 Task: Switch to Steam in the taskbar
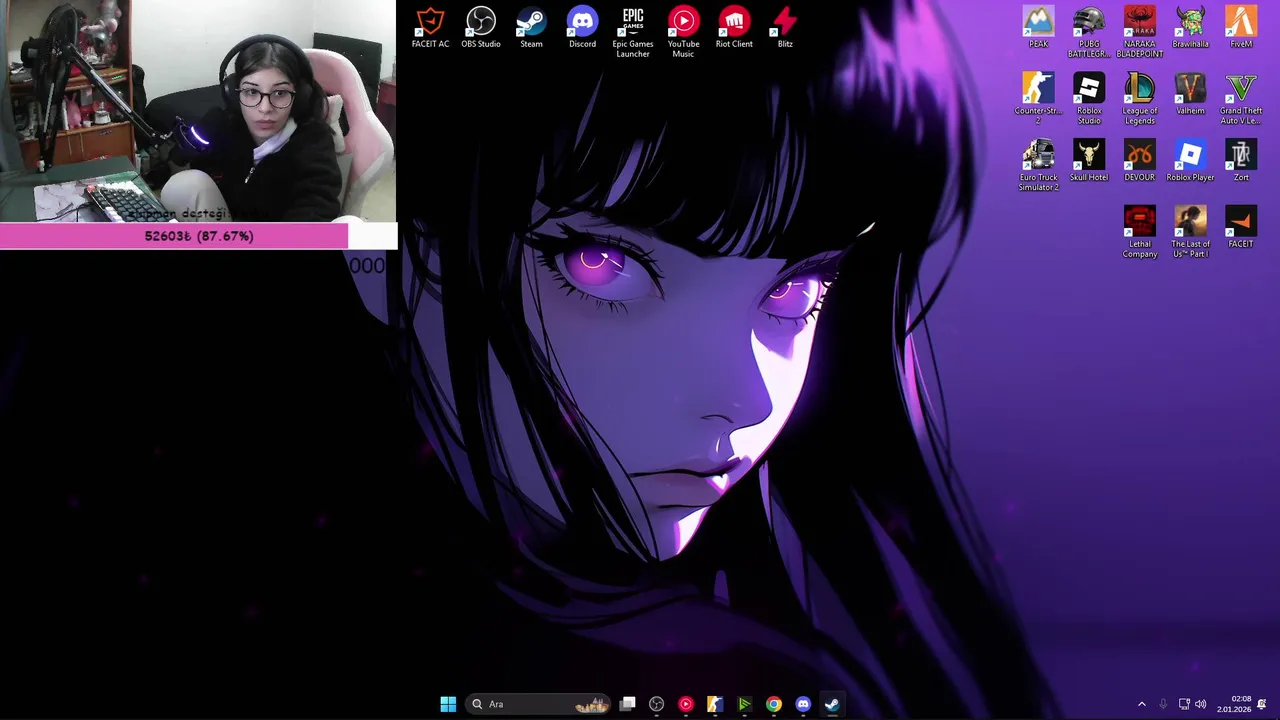(832, 704)
